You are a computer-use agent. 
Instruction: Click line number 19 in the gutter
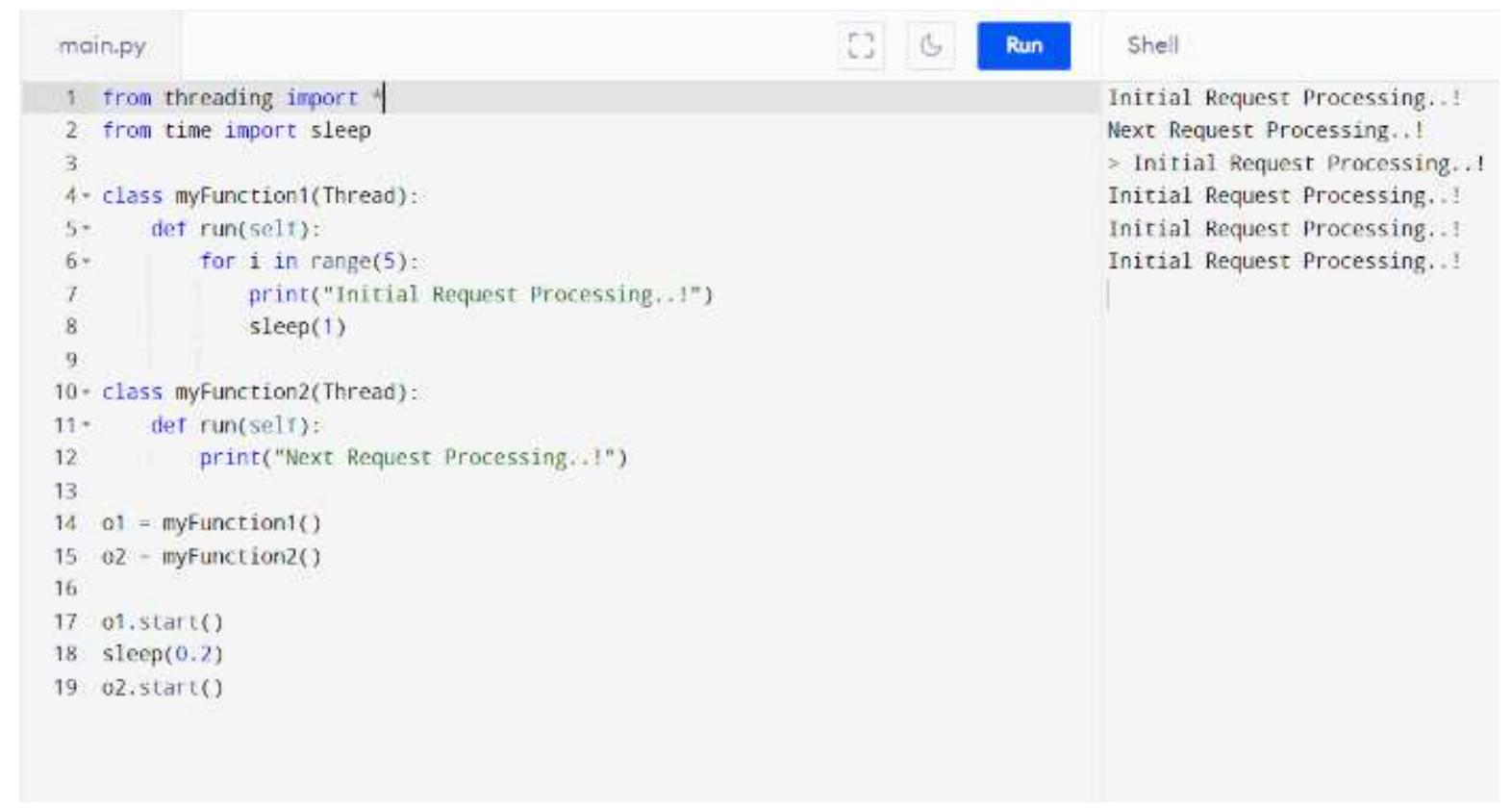65,687
